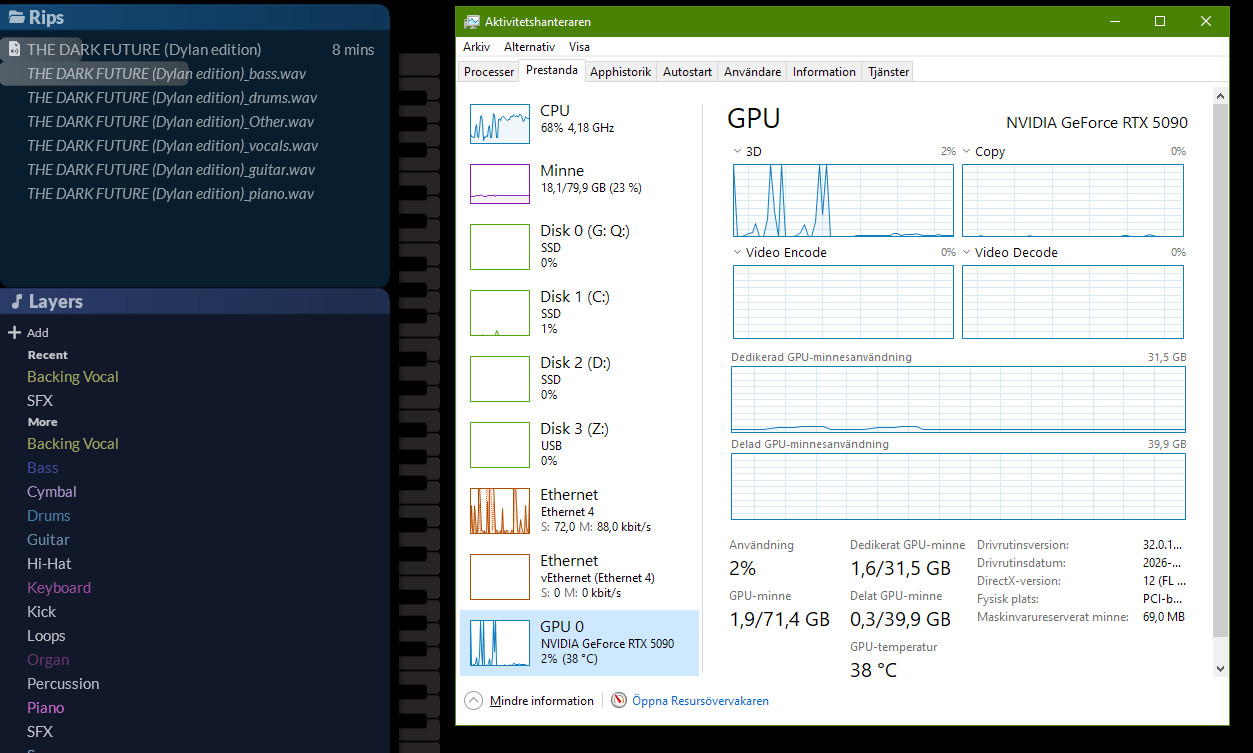Open the Autostart tab
The height and width of the screenshot is (753, 1253).
click(x=687, y=72)
